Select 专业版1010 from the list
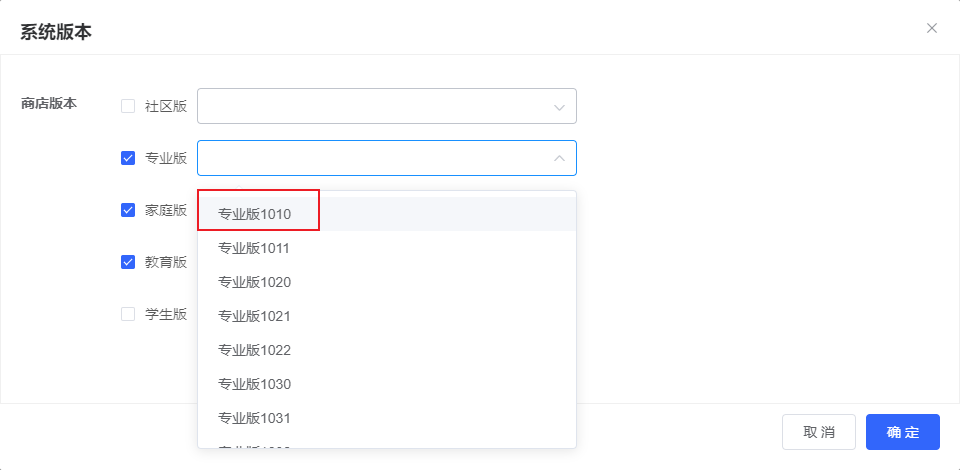The image size is (960, 470). (255, 214)
